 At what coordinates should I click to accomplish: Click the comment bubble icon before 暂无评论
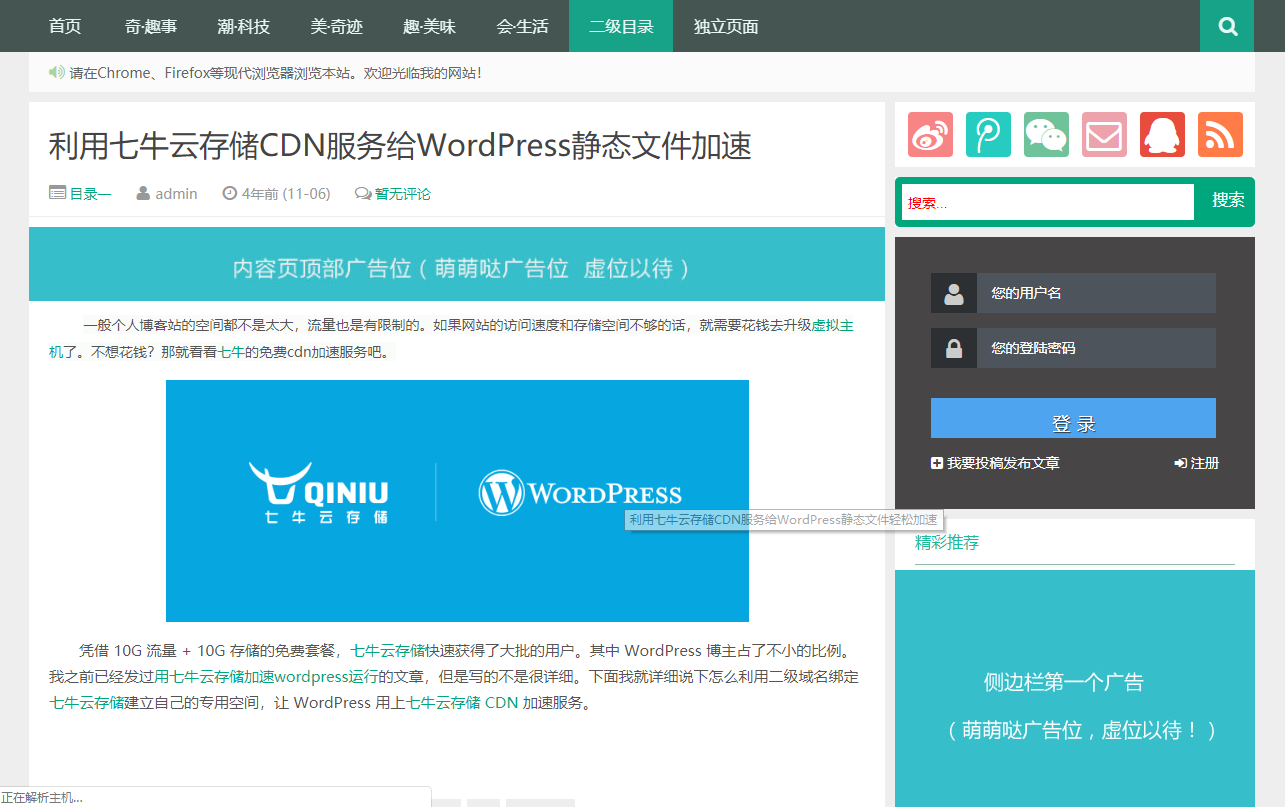pos(363,193)
